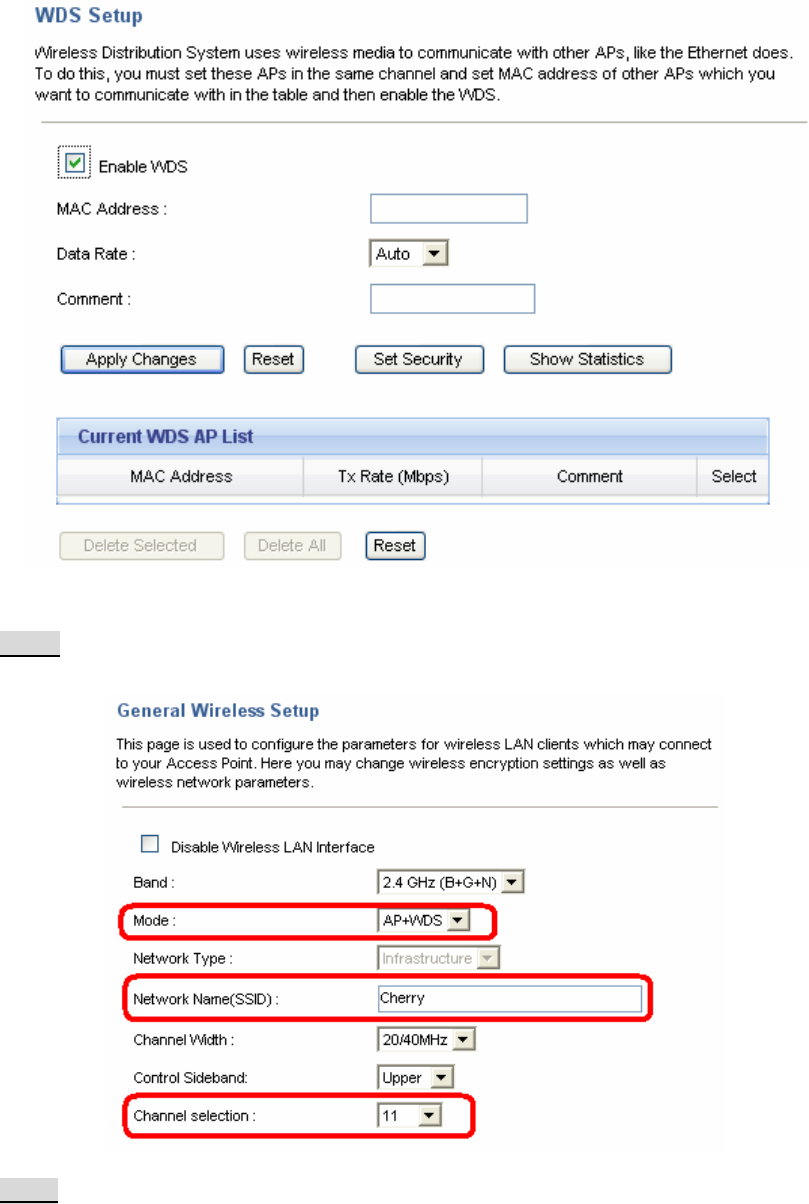The width and height of the screenshot is (809, 1204).
Task: Click the Delete All button
Action: (292, 546)
